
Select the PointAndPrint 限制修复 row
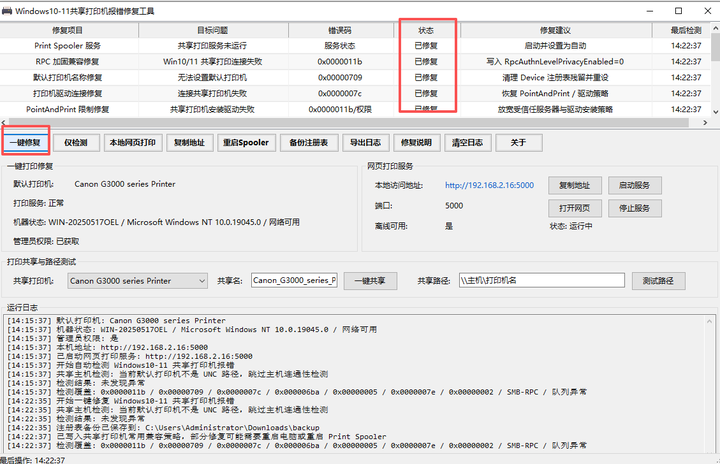(355, 109)
